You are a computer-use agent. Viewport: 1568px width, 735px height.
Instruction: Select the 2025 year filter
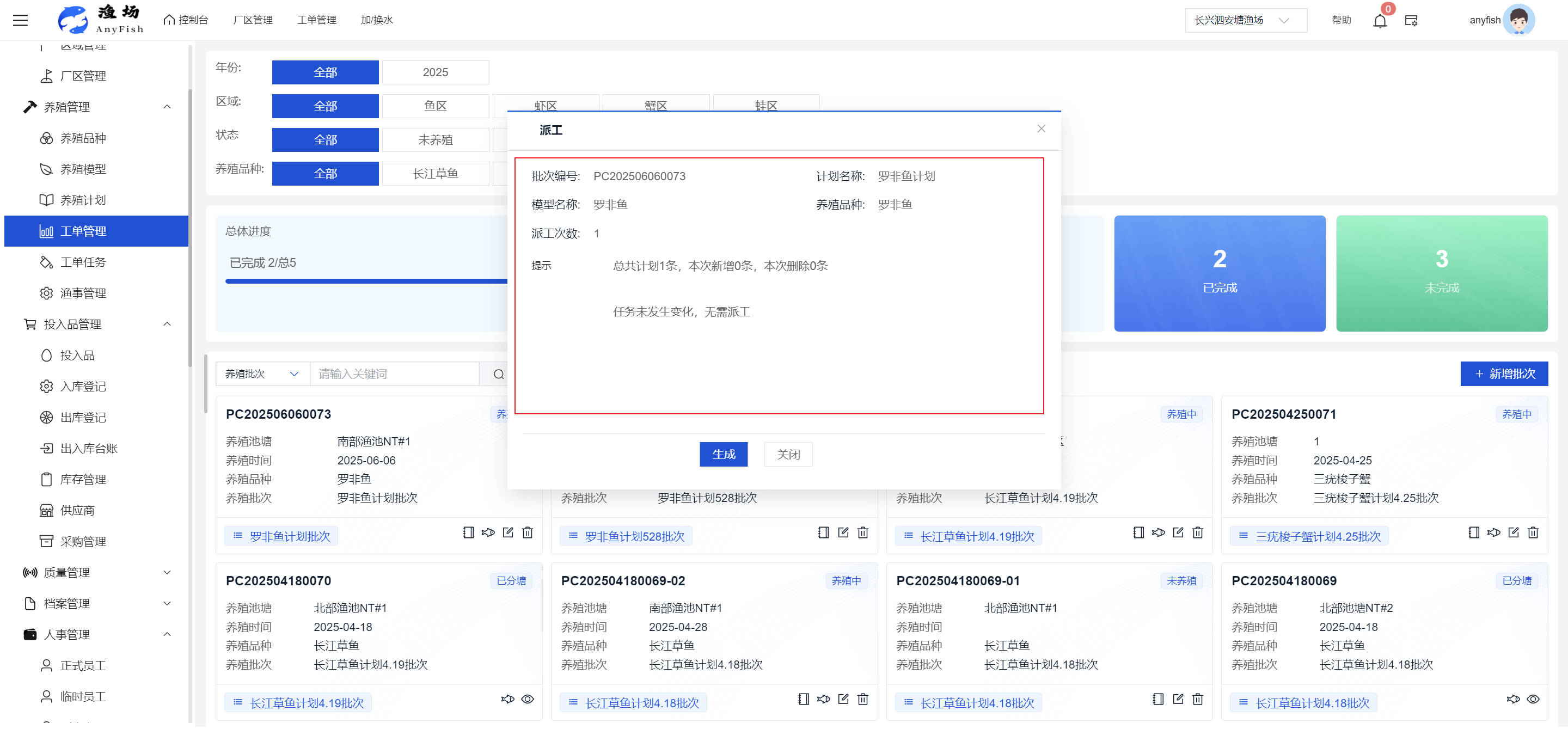point(435,72)
